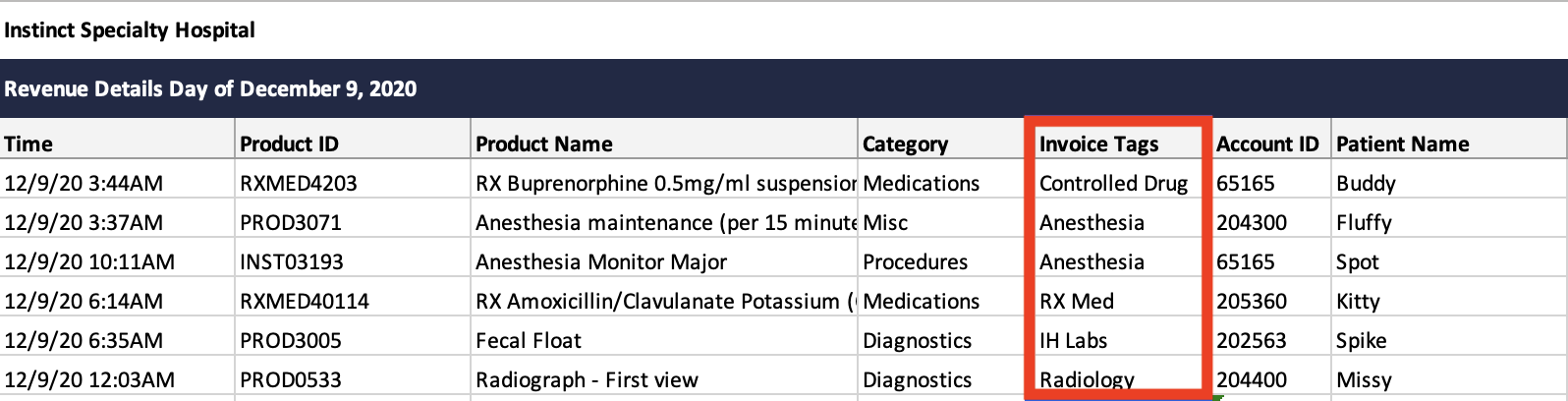Image resolution: width=1568 pixels, height=401 pixels.
Task: Click account ID 205360 cell
Action: (x=1271, y=301)
